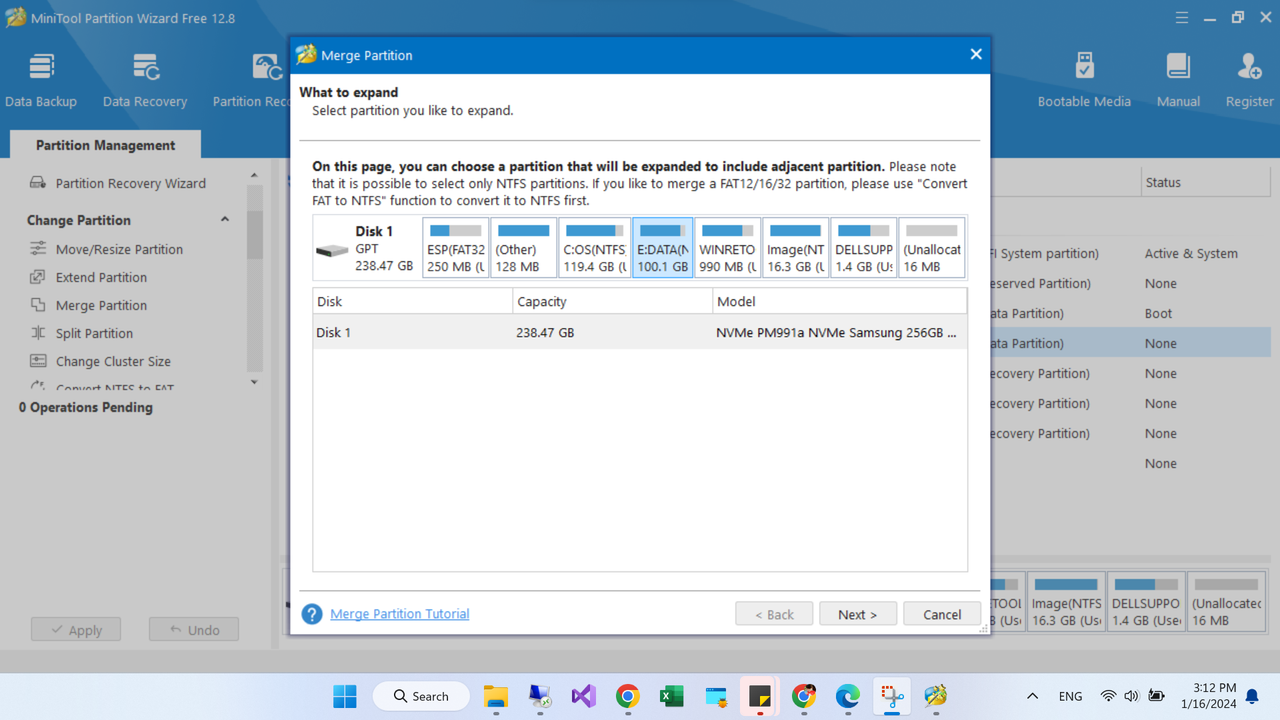Select the WINRETOOLS 990 MB partition
This screenshot has width=1280, height=720.
coord(728,248)
